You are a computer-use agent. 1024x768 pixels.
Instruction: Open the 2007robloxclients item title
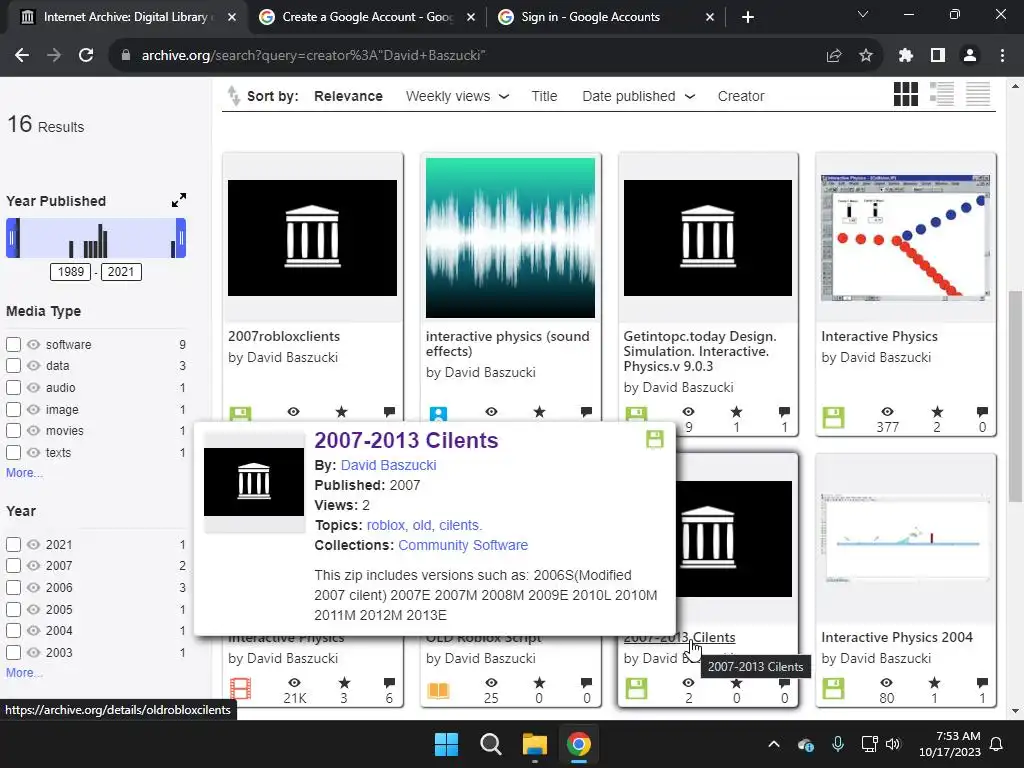click(284, 336)
